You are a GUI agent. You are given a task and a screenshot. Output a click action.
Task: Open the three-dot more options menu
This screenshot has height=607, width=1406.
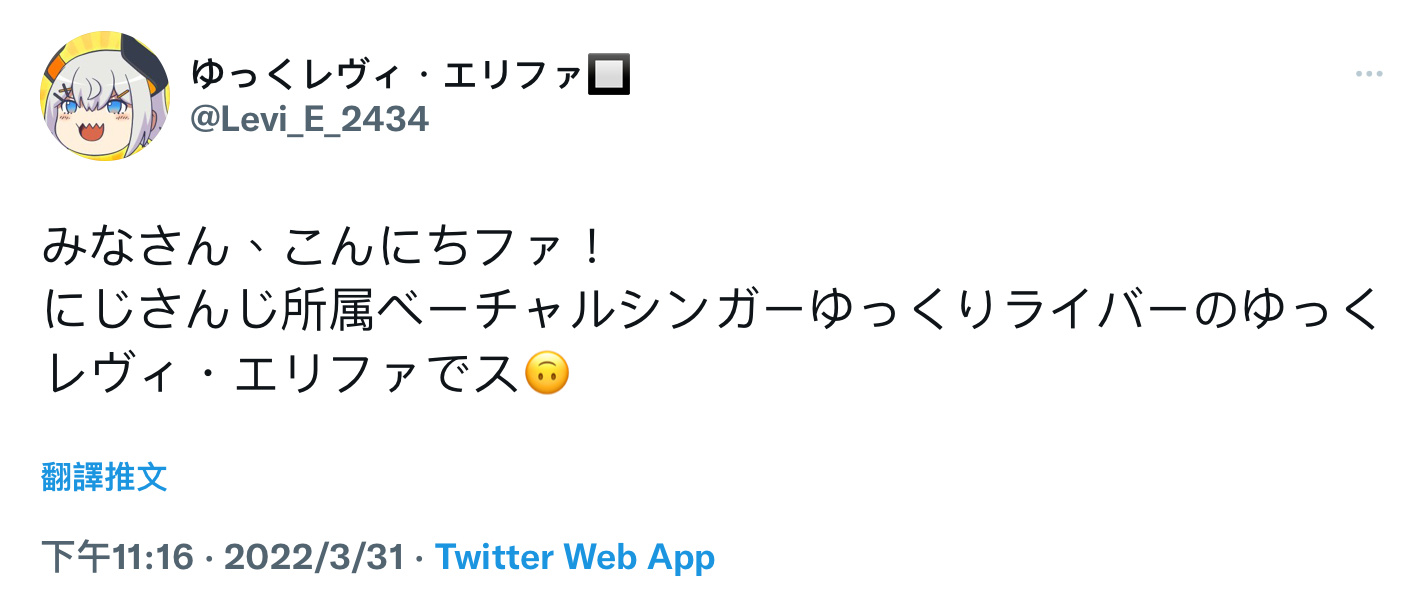coord(1368,75)
